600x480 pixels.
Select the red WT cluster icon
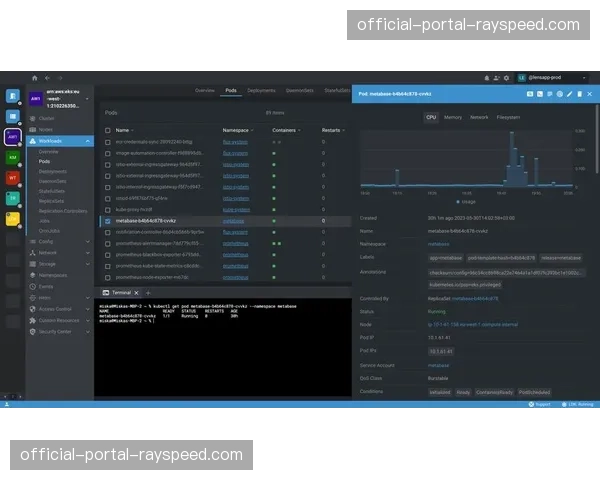13,178
